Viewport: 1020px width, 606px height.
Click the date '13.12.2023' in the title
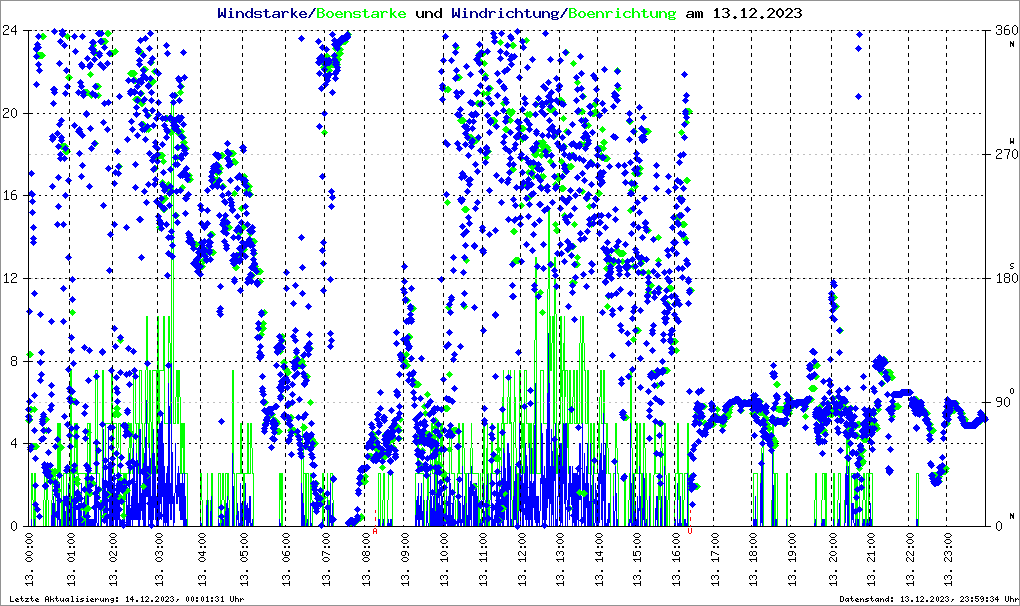(757, 13)
